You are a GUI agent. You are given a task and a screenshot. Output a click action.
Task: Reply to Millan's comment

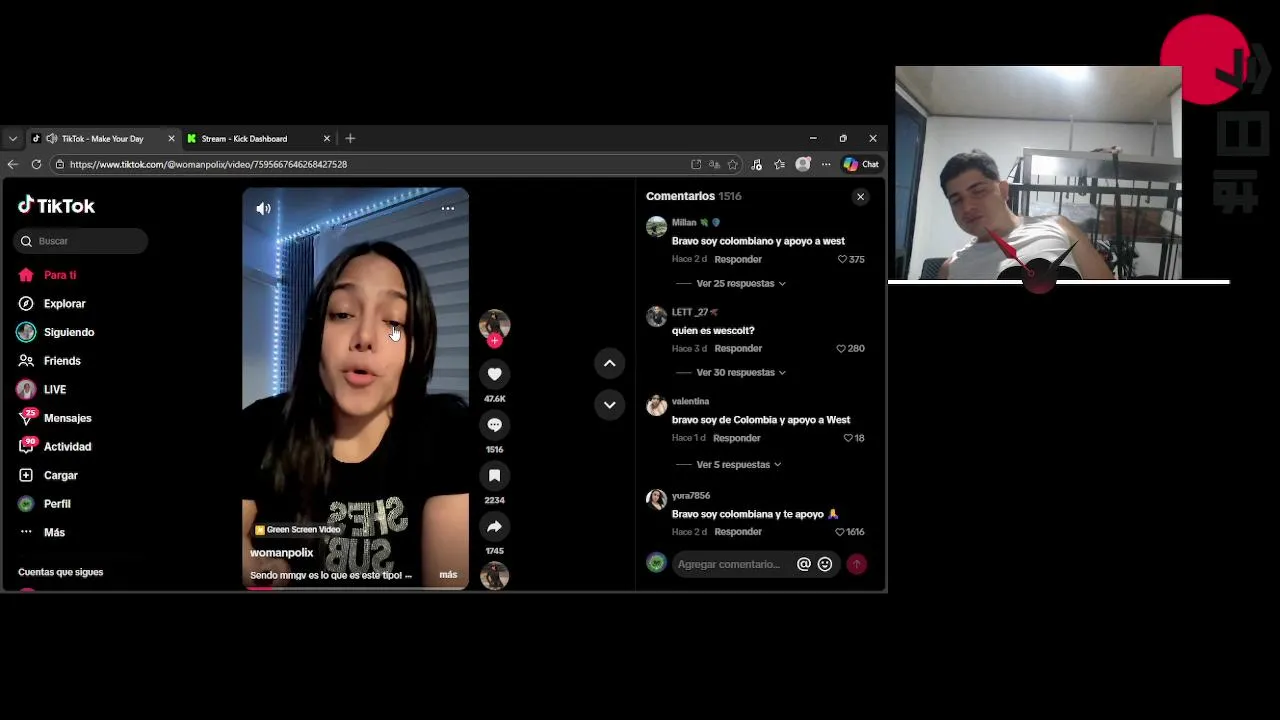click(x=738, y=260)
